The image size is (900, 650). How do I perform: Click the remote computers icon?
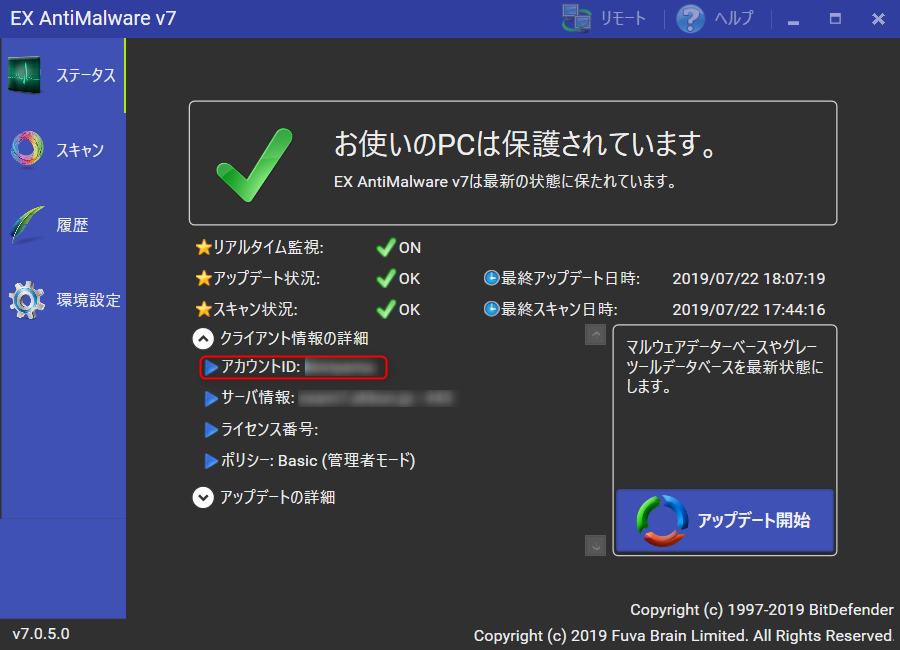[576, 18]
